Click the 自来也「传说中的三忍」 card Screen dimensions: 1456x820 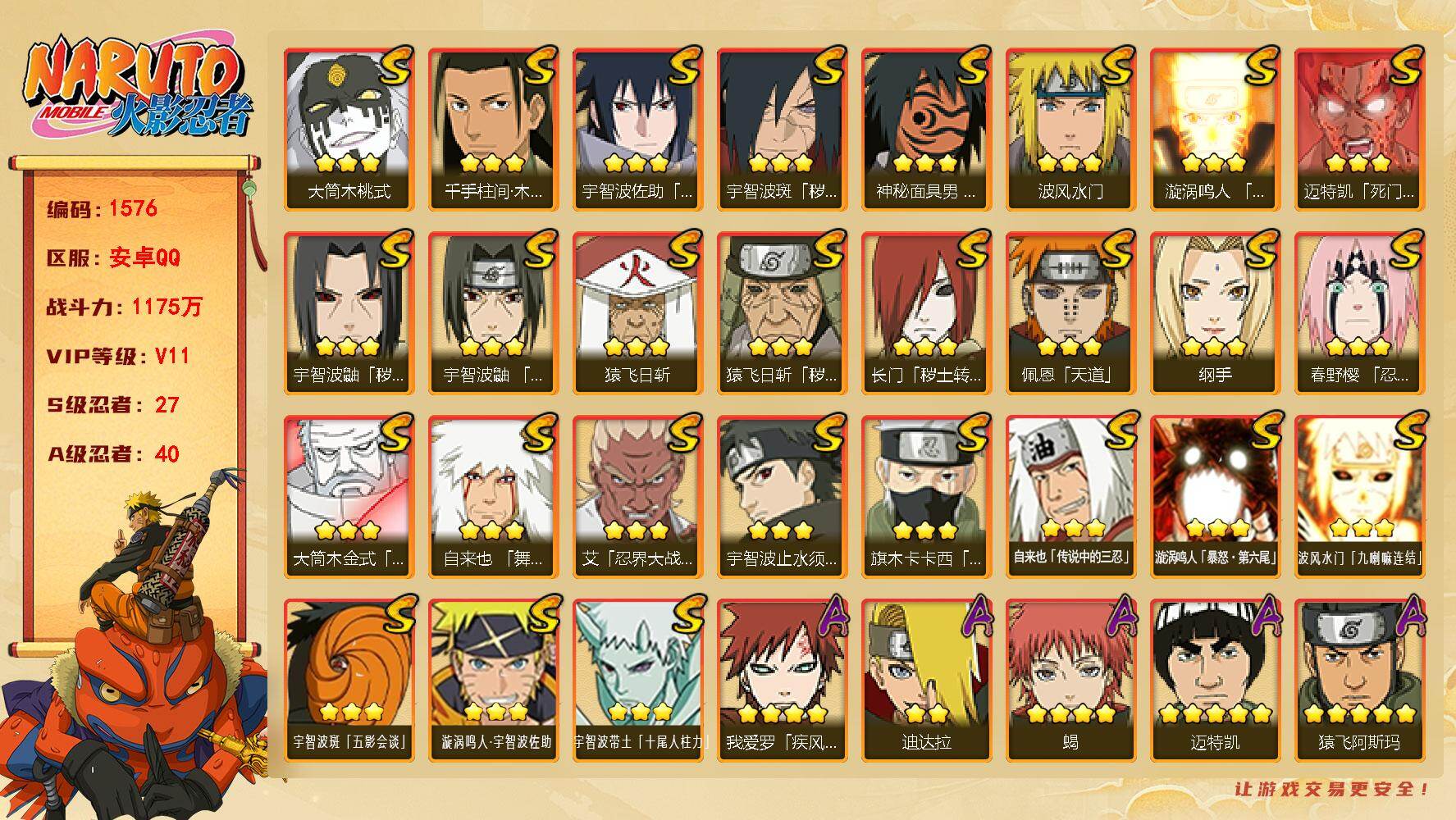click(x=1070, y=496)
